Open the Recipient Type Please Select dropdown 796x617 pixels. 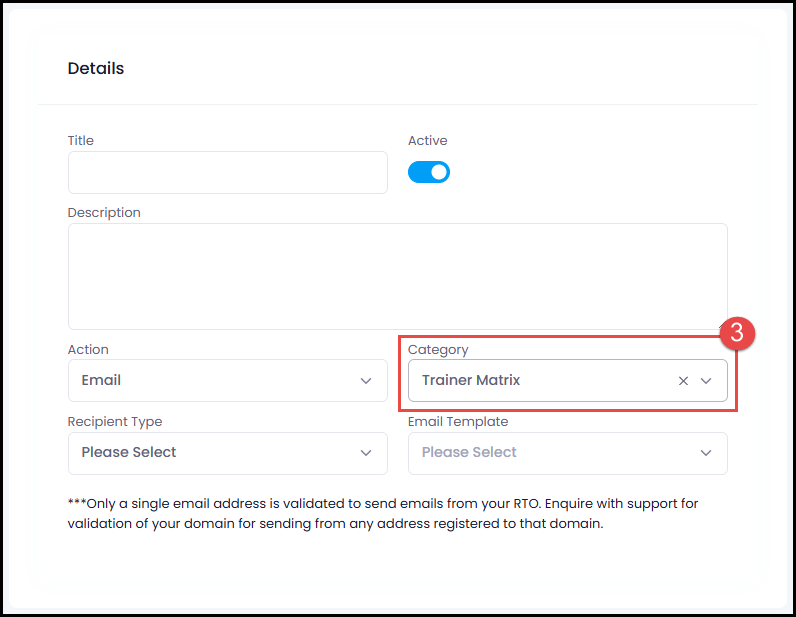227,453
